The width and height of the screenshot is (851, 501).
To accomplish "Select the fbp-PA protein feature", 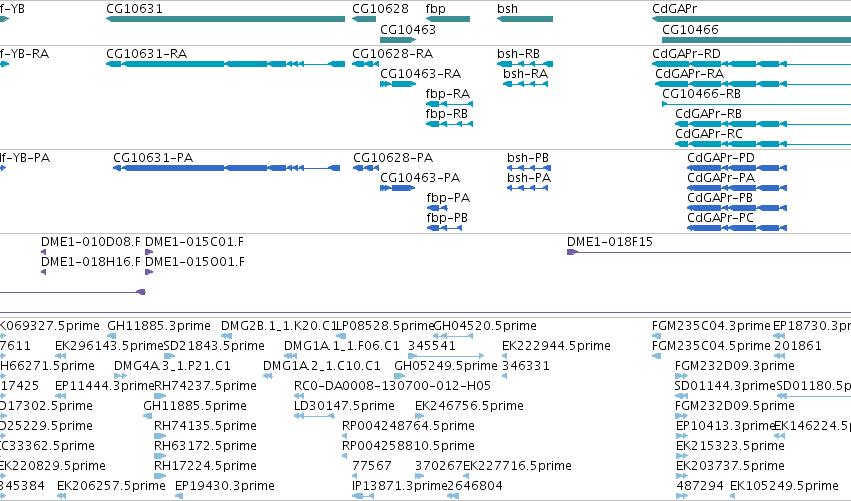I will [x=437, y=208].
